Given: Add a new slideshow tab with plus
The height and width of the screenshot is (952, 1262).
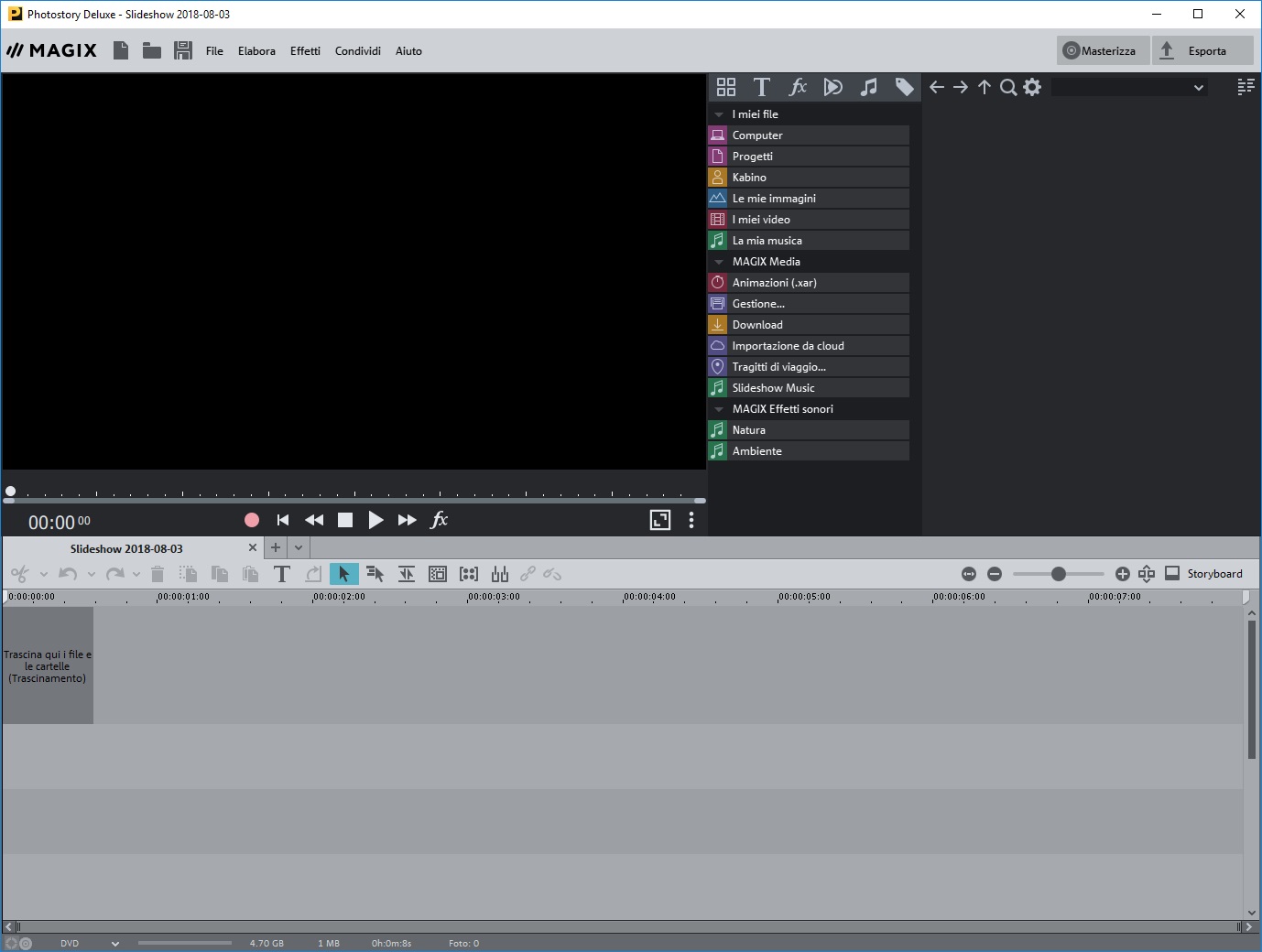Looking at the screenshot, I should click(x=276, y=547).
